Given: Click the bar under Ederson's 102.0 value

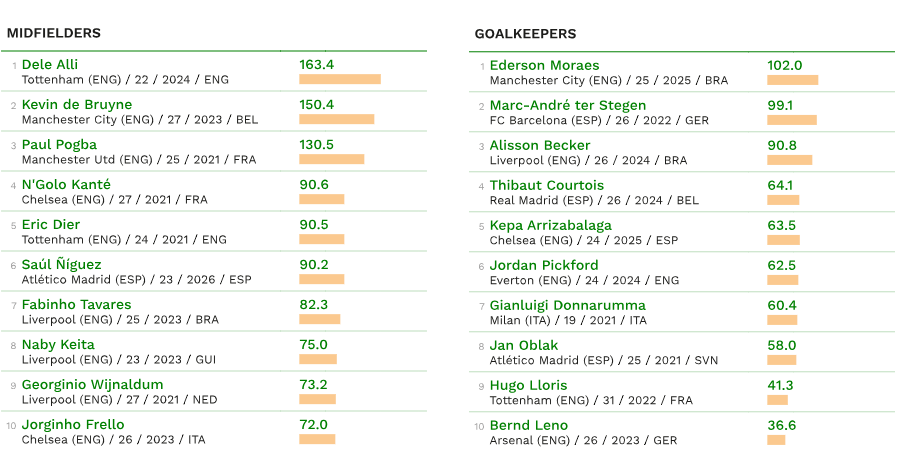Looking at the screenshot, I should tap(792, 80).
